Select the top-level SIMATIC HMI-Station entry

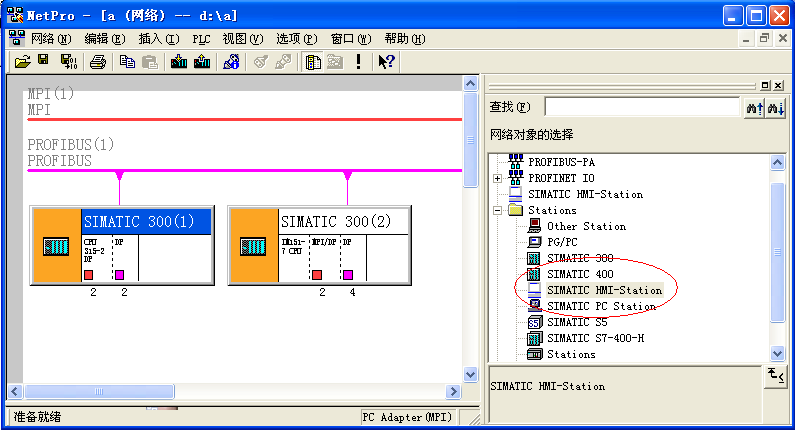coord(585,194)
